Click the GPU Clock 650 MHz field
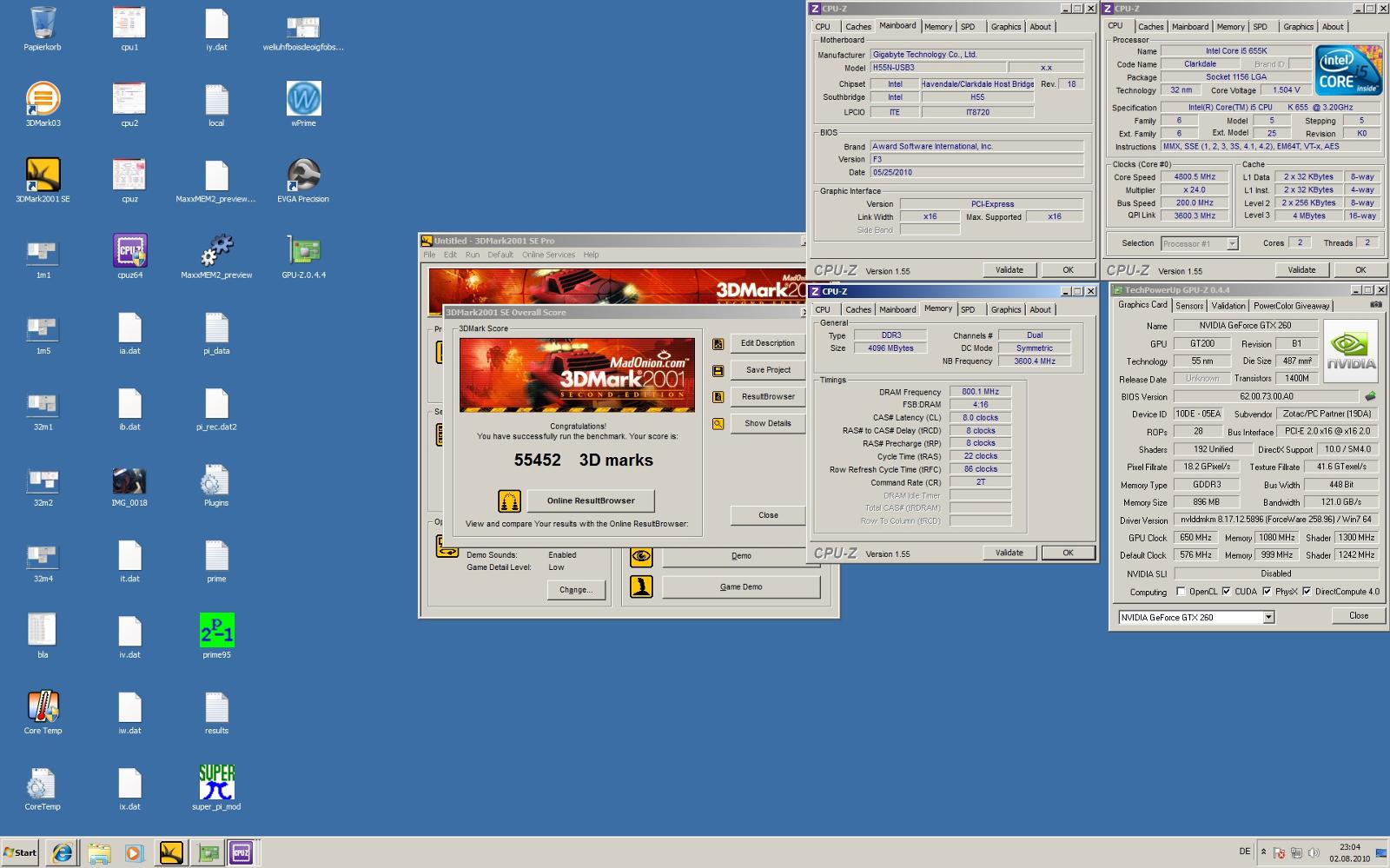The image size is (1390, 868). click(x=1195, y=538)
